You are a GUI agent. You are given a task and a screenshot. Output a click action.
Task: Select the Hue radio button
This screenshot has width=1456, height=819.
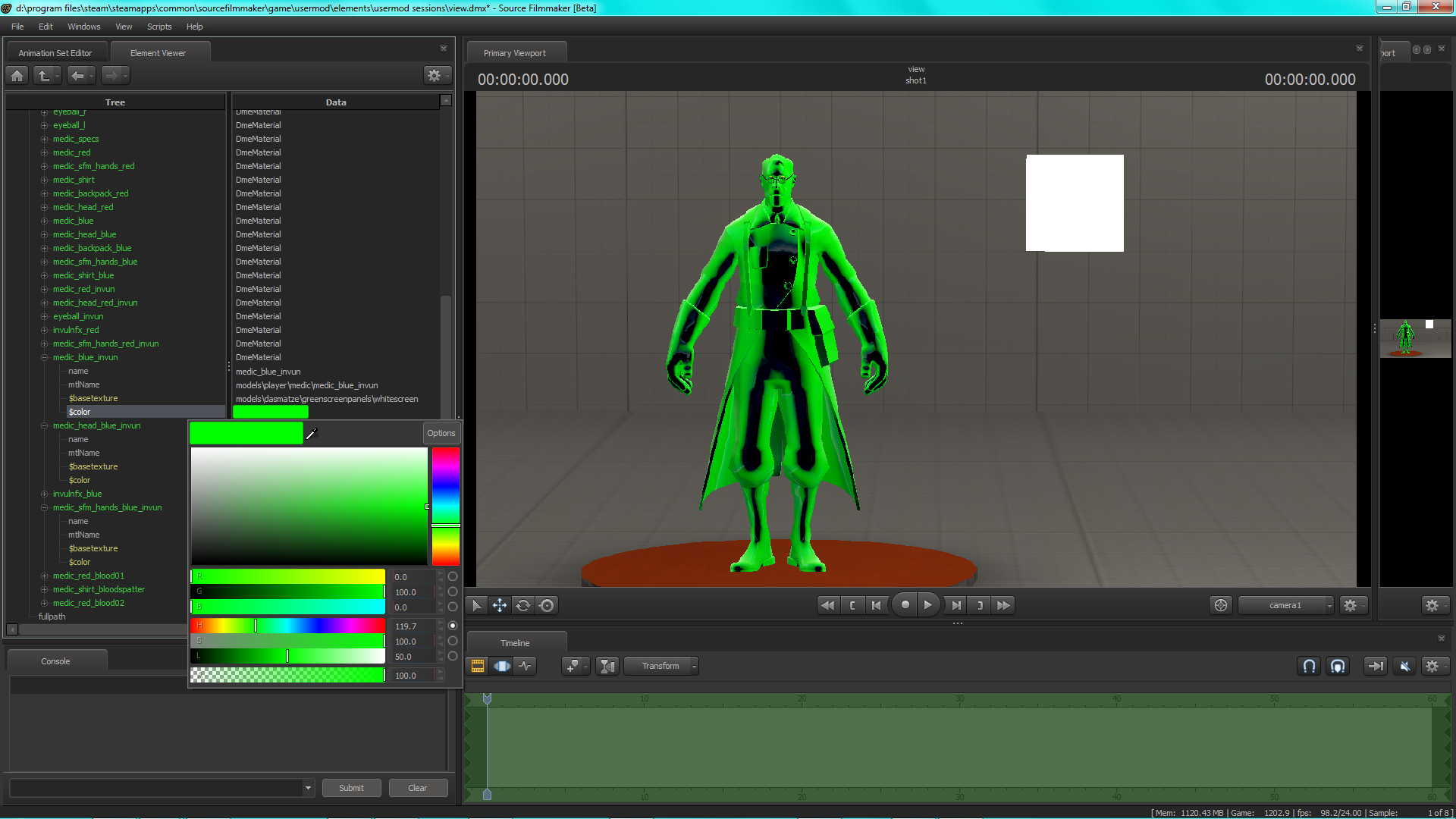(x=453, y=626)
